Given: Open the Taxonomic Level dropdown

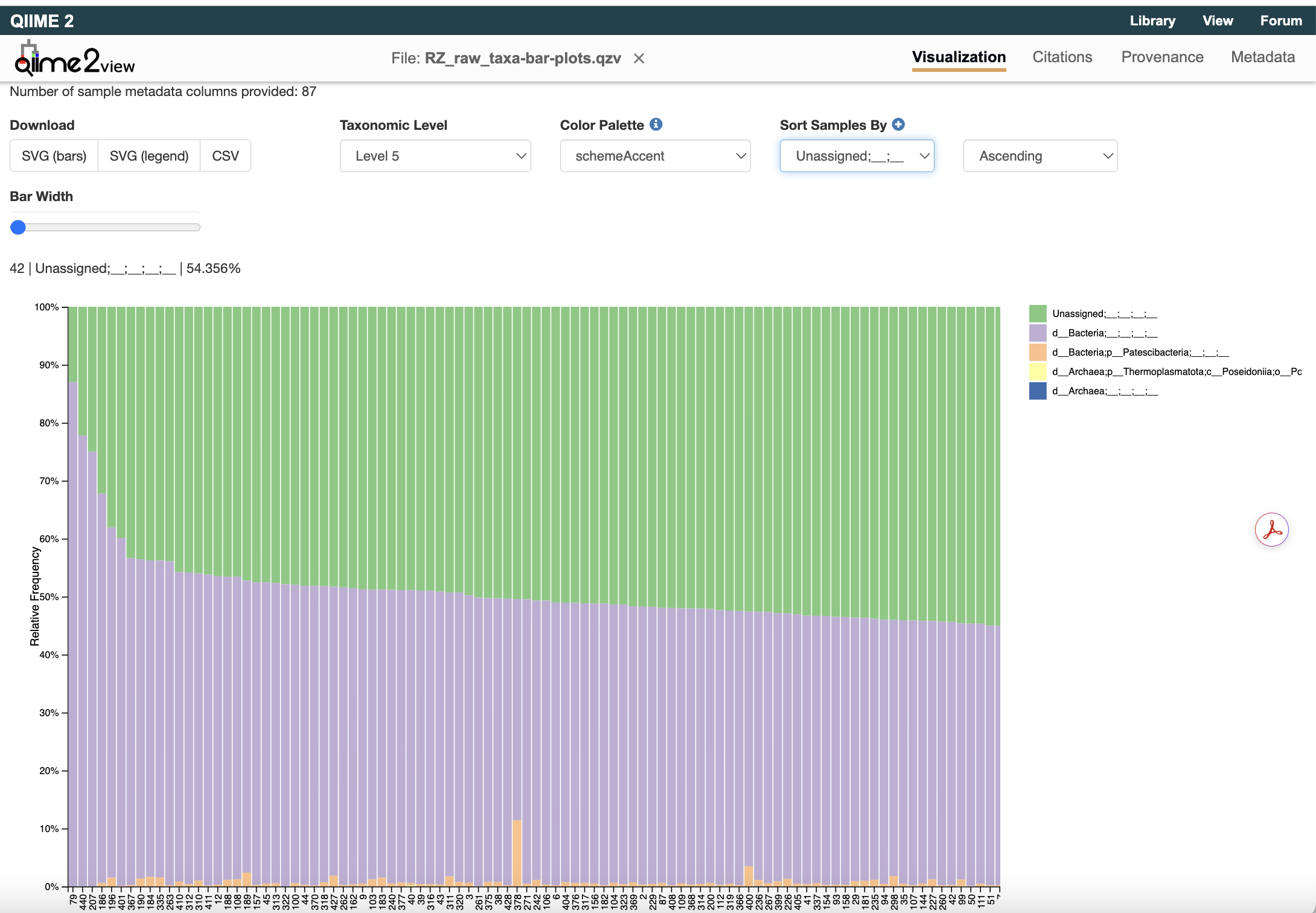Looking at the screenshot, I should point(435,156).
